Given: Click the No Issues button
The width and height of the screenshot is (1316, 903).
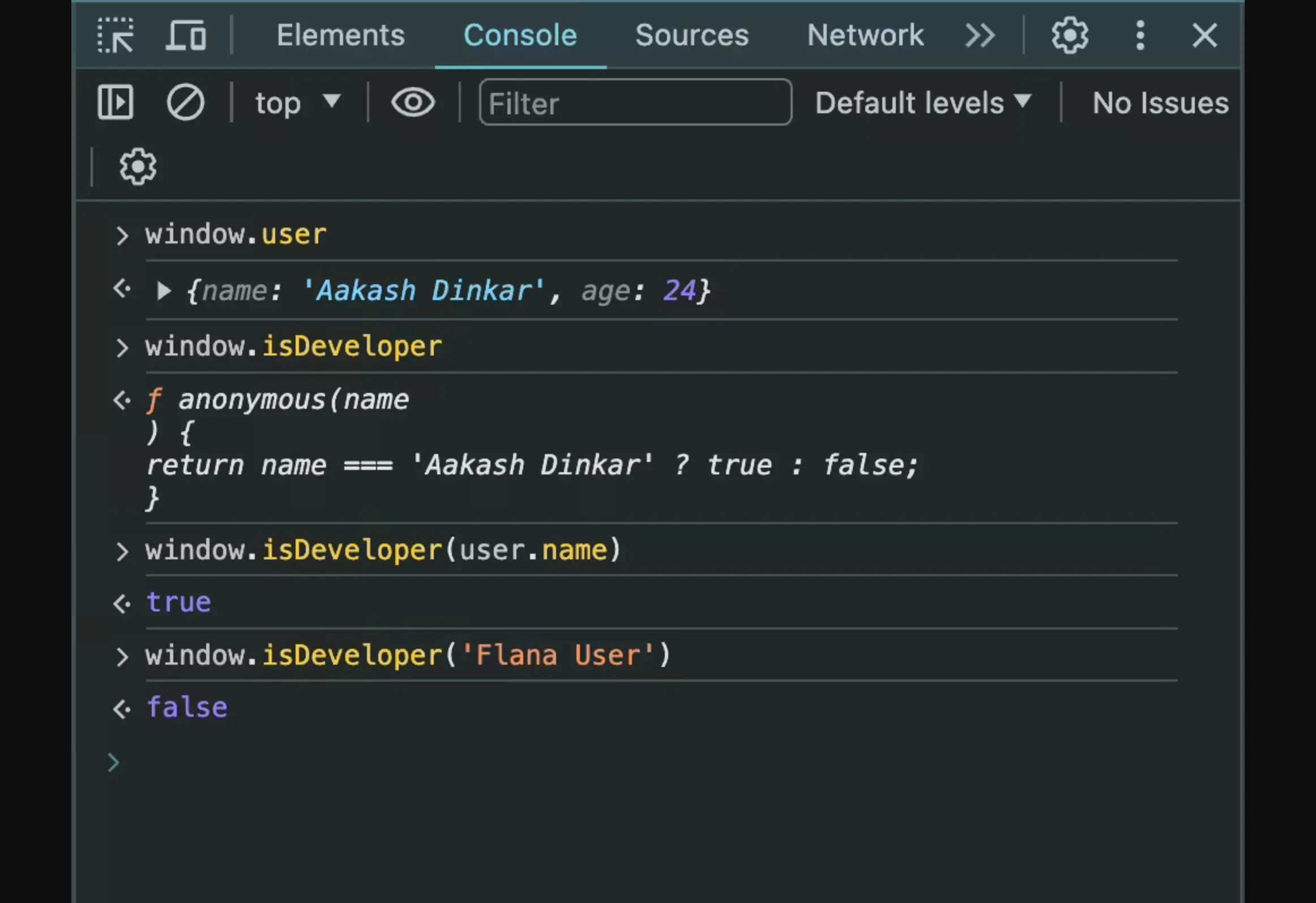Looking at the screenshot, I should (x=1160, y=103).
